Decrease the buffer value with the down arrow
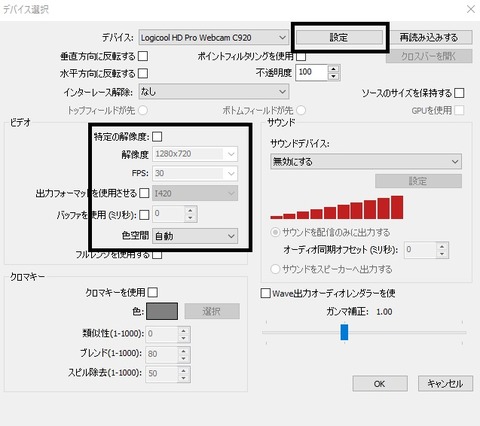 pos(190,218)
